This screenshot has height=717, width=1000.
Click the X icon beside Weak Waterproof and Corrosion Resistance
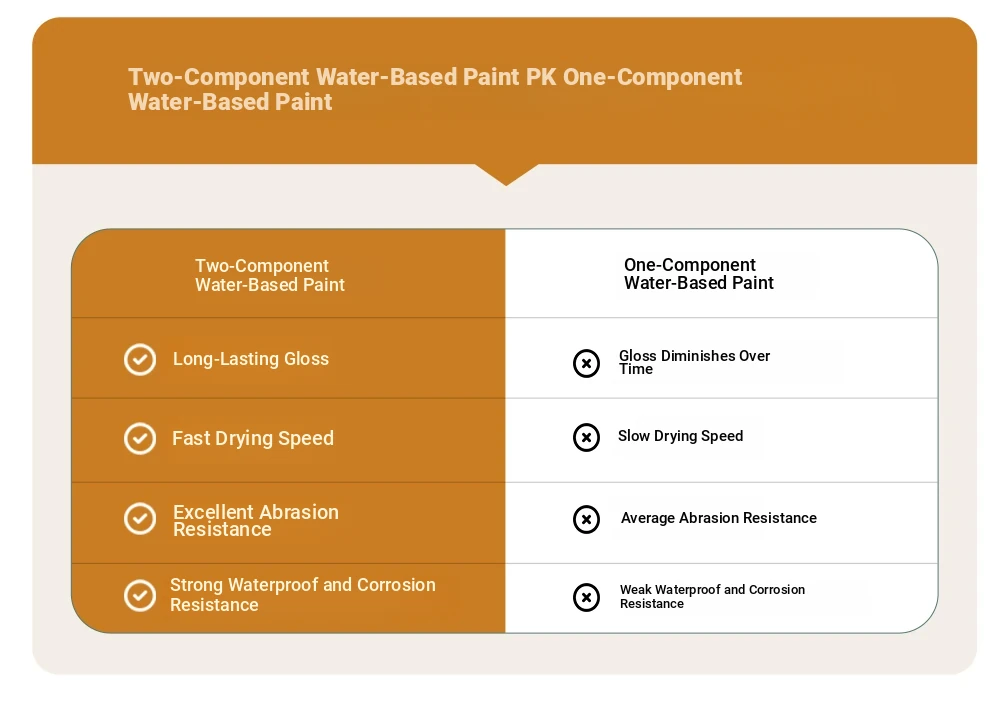(586, 598)
